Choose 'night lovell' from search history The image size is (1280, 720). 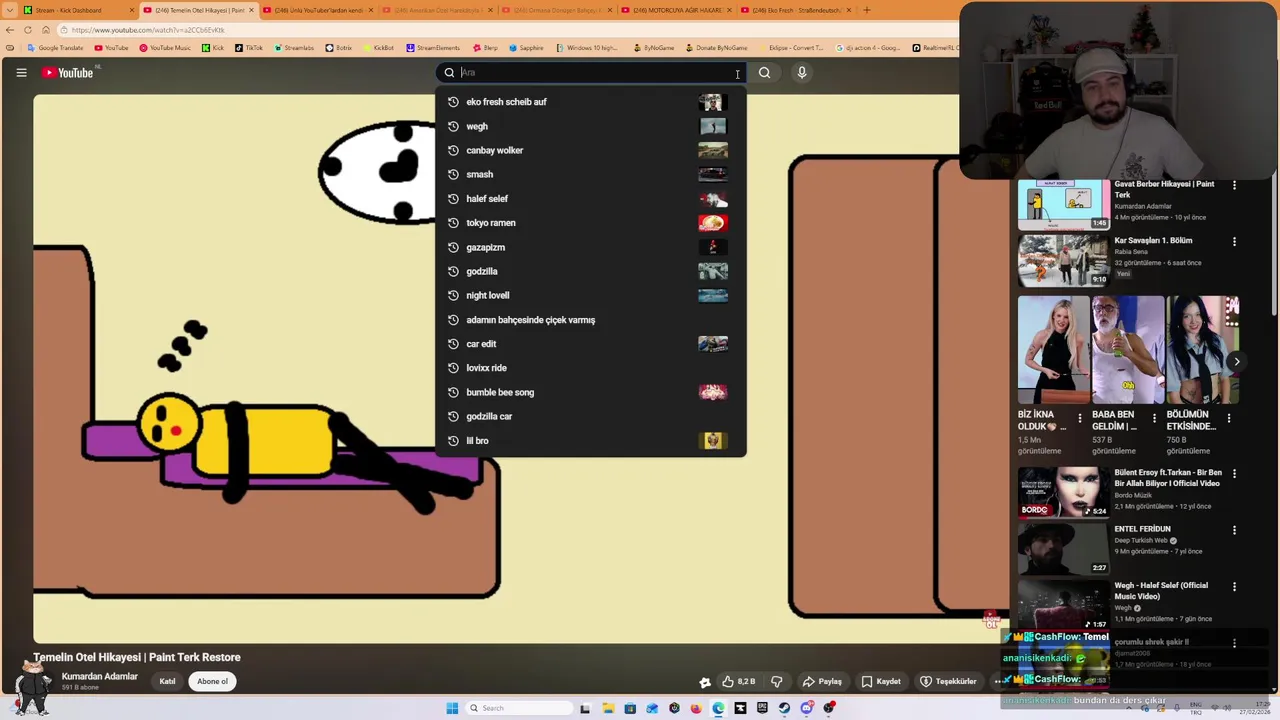click(590, 295)
